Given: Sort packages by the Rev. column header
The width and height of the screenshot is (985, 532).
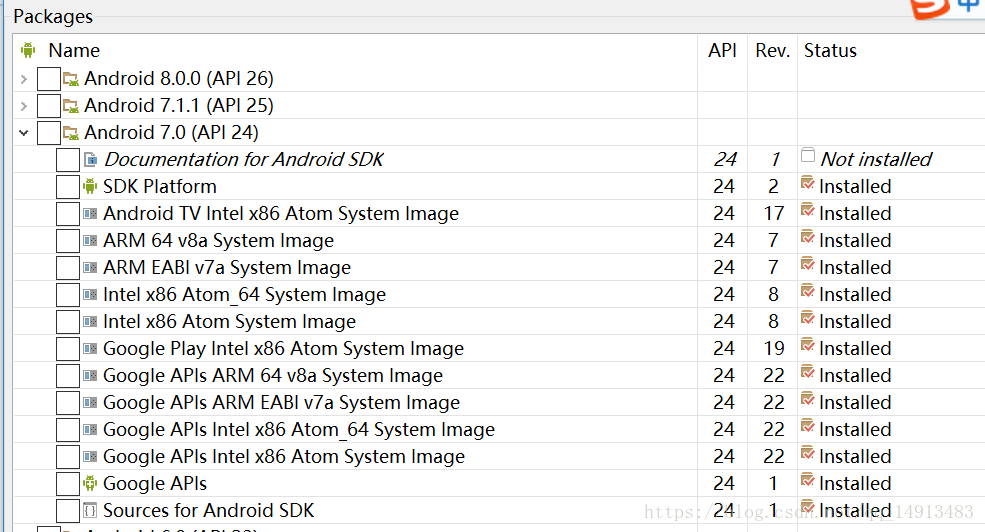Looking at the screenshot, I should (773, 50).
